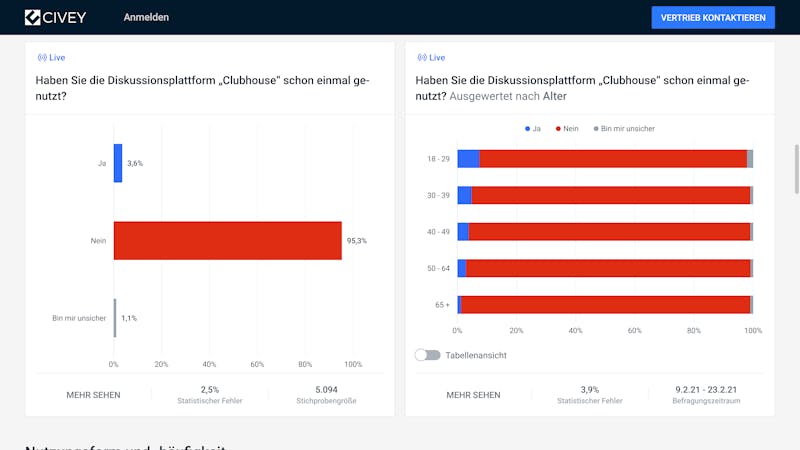Click the 3,9% Statistischer Fehler value
The image size is (800, 450).
click(x=590, y=390)
